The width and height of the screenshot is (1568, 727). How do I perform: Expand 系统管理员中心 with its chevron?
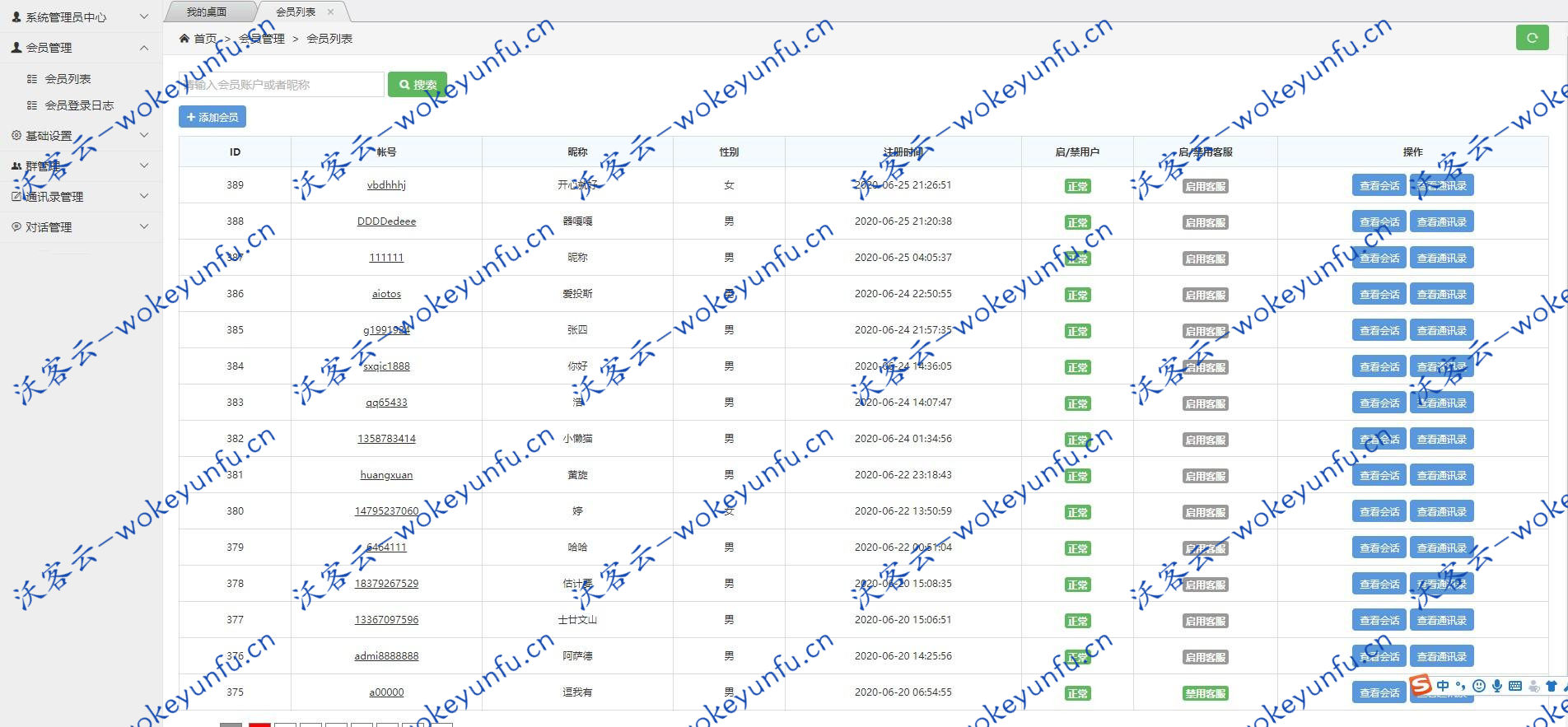[x=144, y=16]
